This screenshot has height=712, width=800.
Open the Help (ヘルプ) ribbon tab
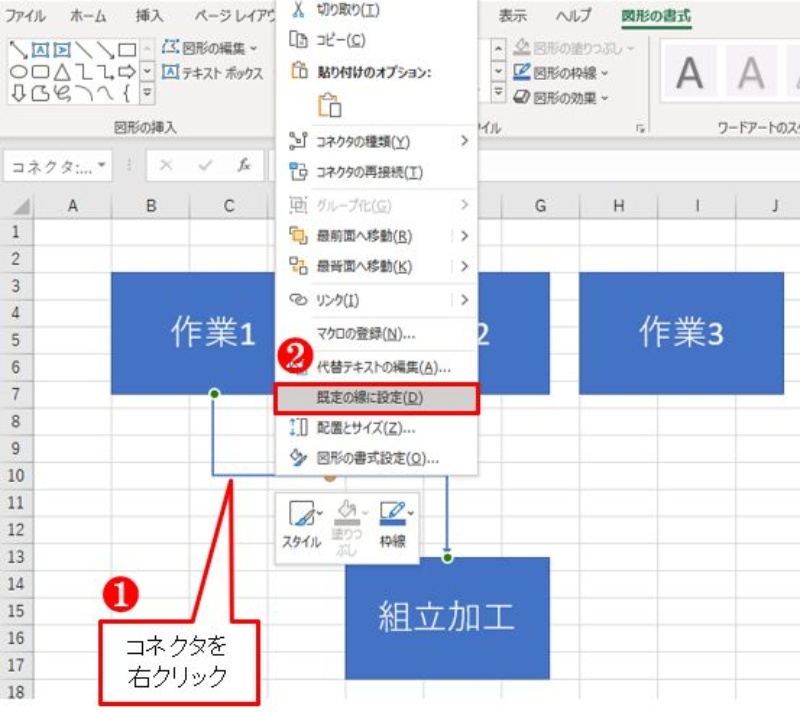pyautogui.click(x=573, y=16)
